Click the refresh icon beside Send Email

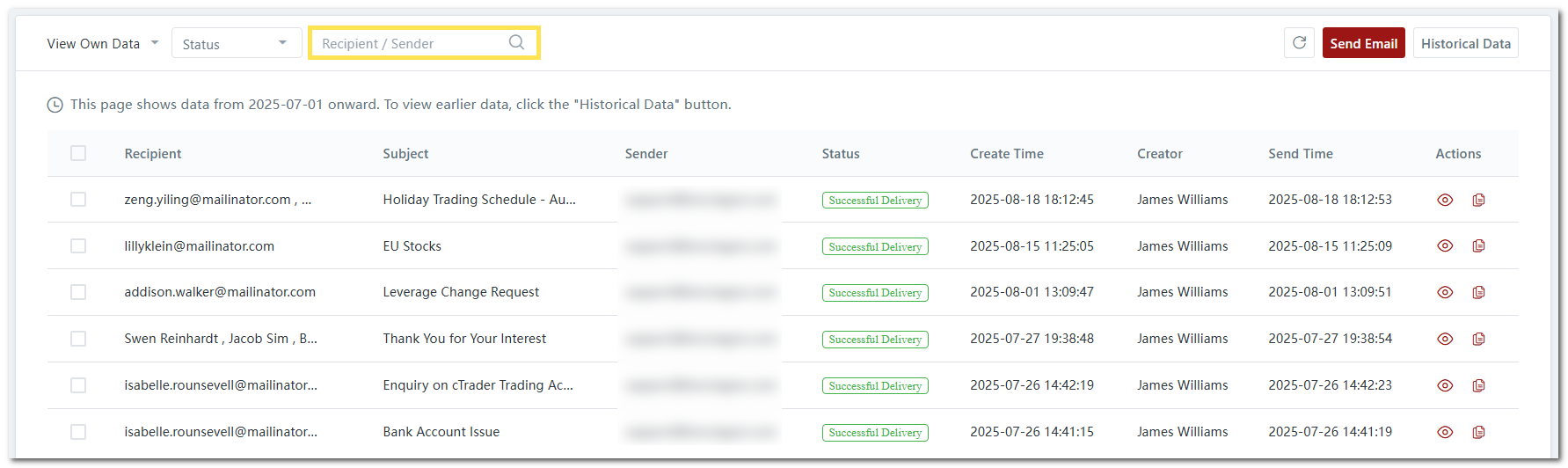pos(1299,43)
